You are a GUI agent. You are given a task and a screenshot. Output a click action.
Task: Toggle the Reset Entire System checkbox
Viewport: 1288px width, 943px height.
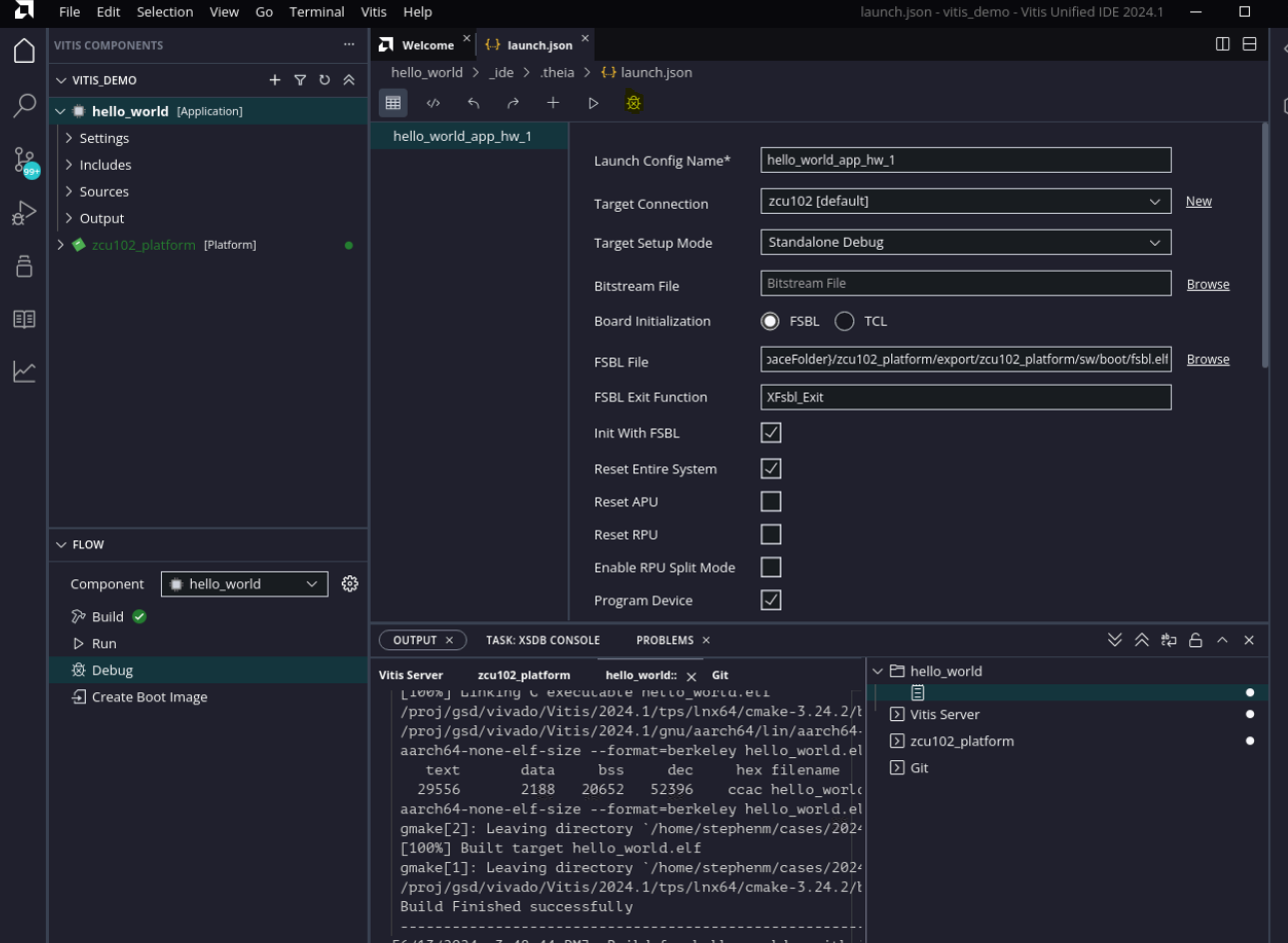pyautogui.click(x=771, y=469)
